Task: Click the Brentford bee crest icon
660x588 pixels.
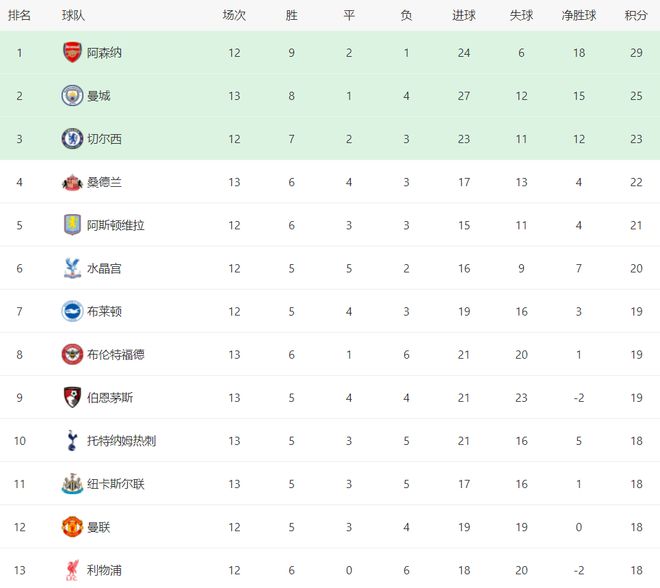Action: (72, 354)
